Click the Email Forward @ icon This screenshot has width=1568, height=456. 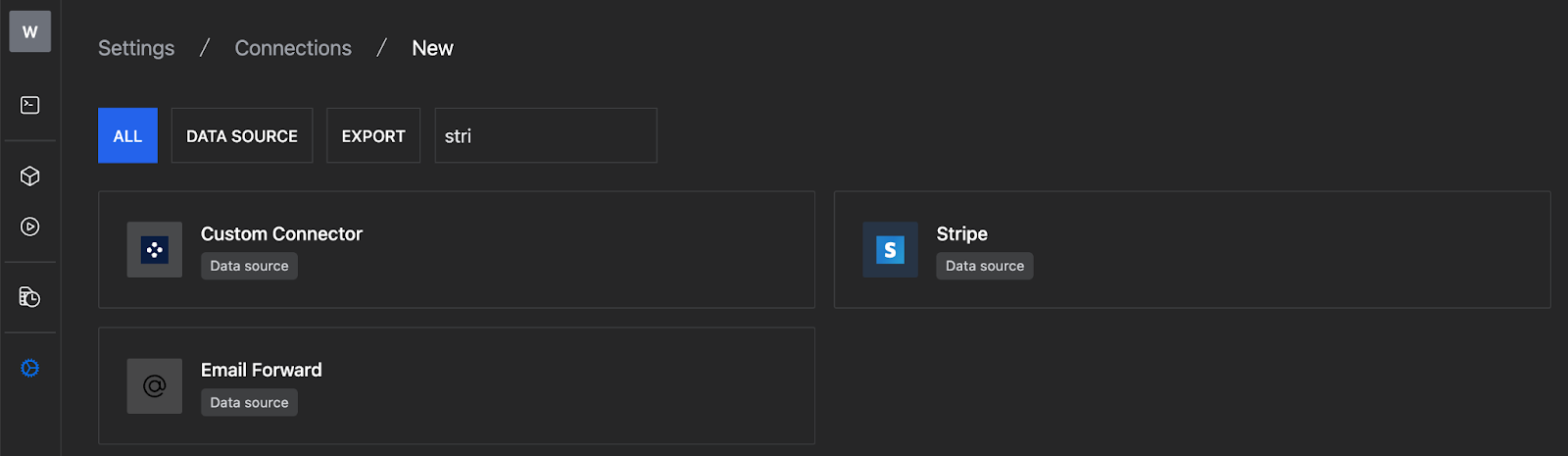(155, 385)
